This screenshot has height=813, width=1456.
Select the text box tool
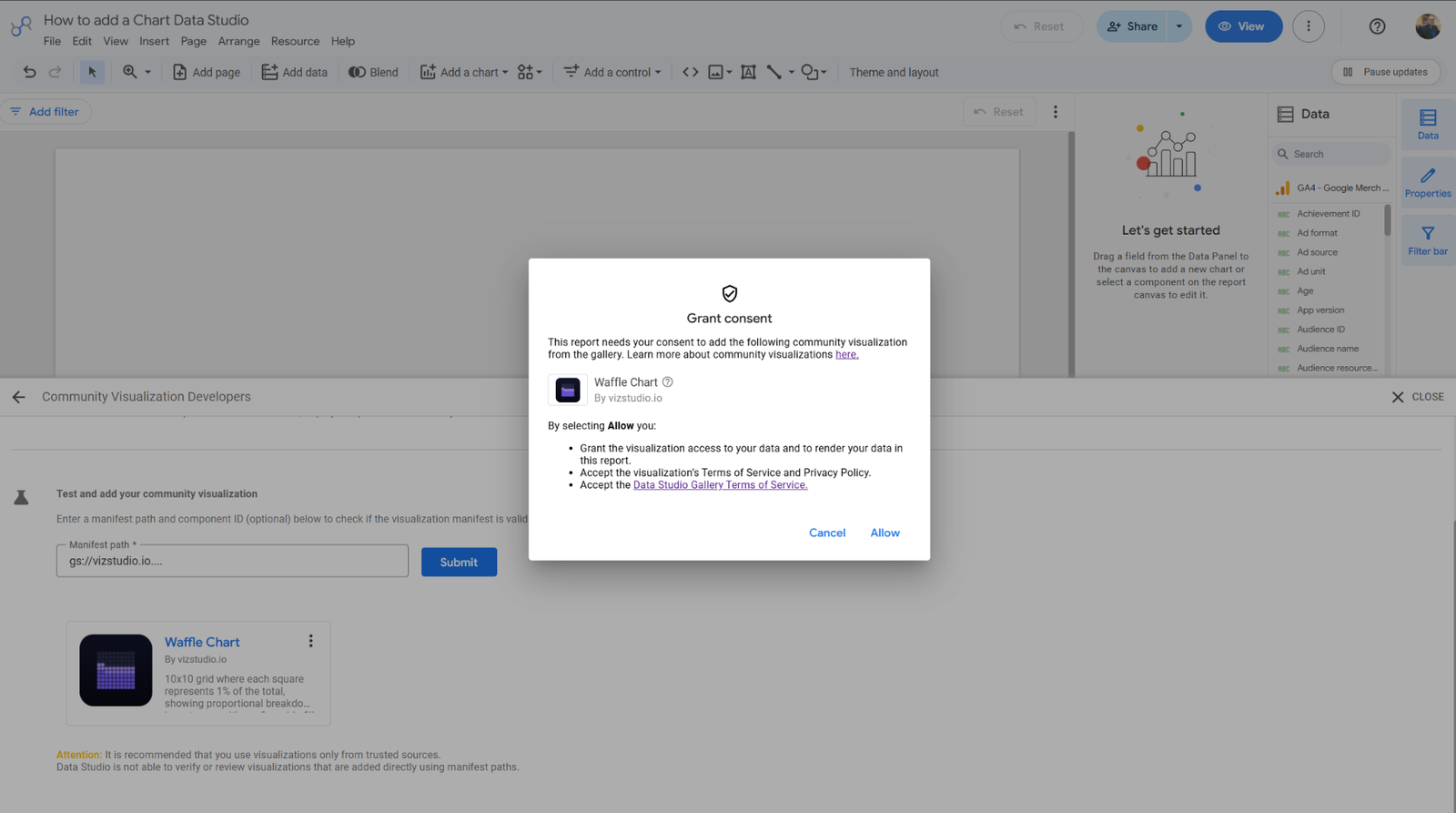click(x=748, y=72)
